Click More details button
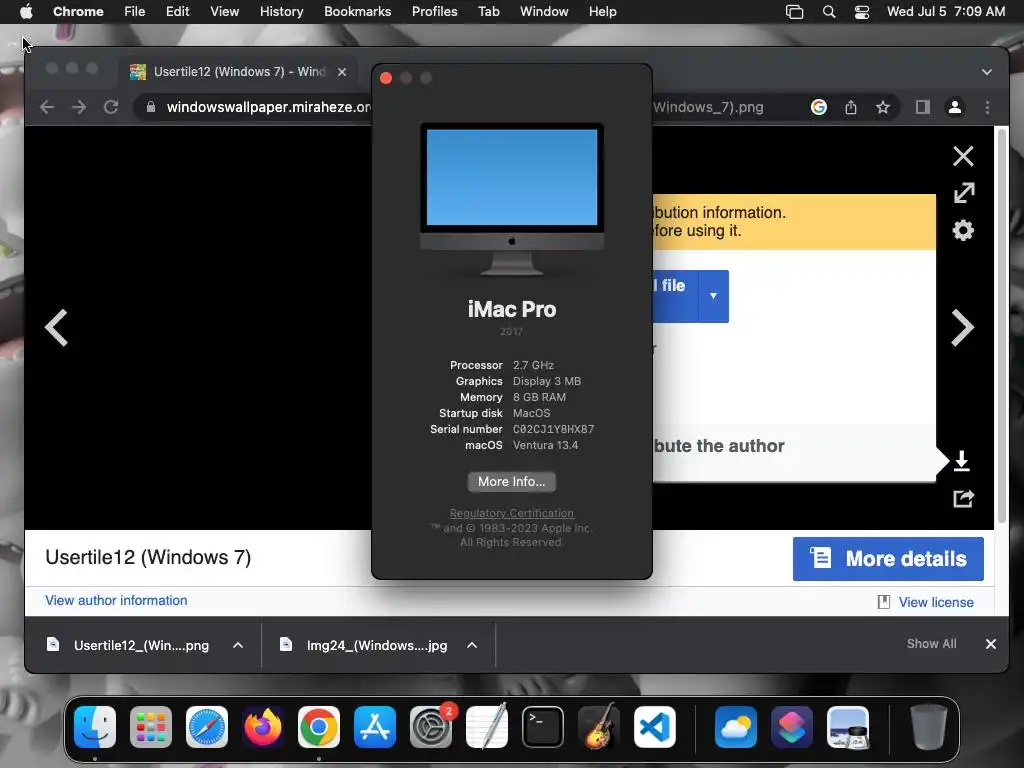Screen dimensions: 1024x768 (x=888, y=559)
